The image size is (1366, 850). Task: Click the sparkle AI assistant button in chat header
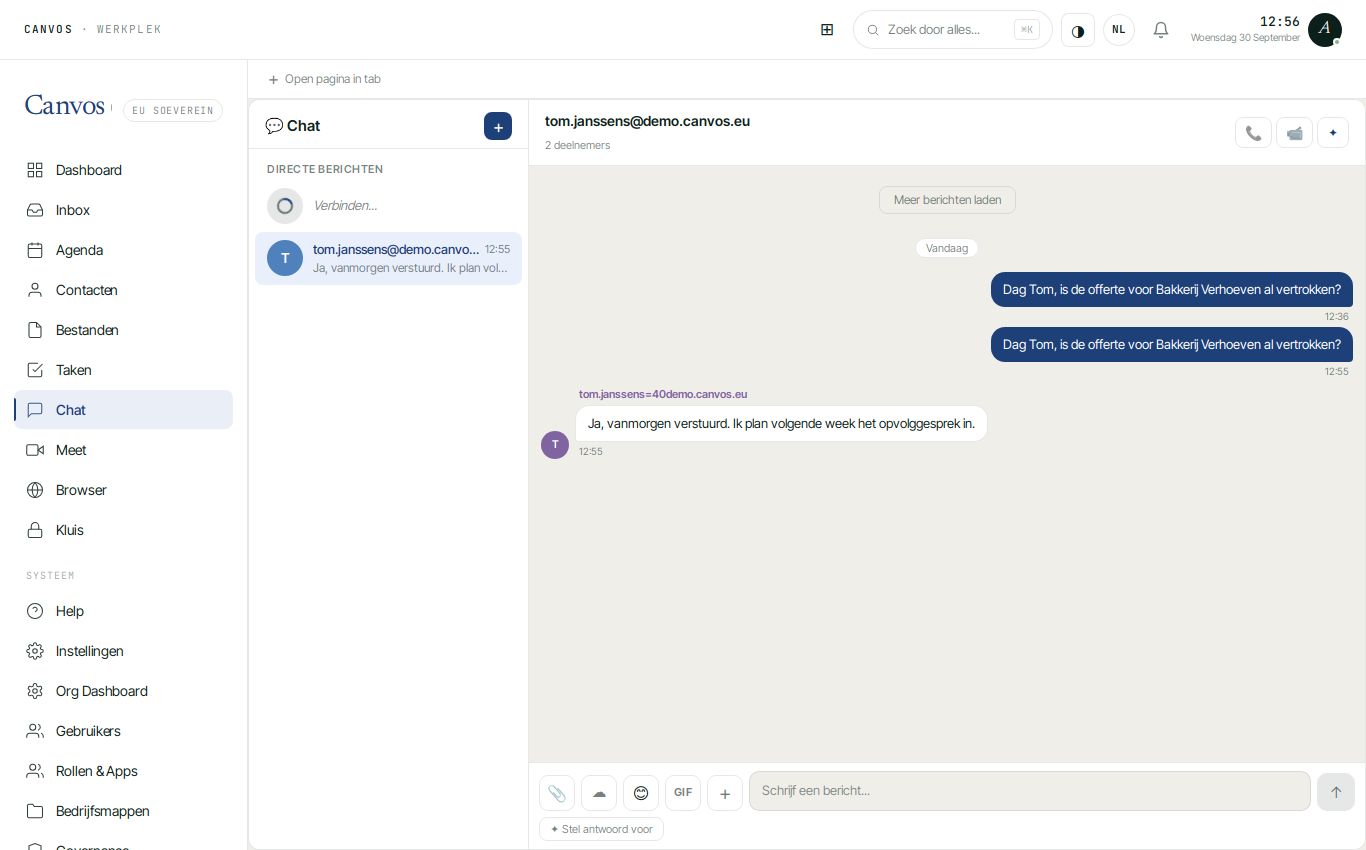[1333, 133]
